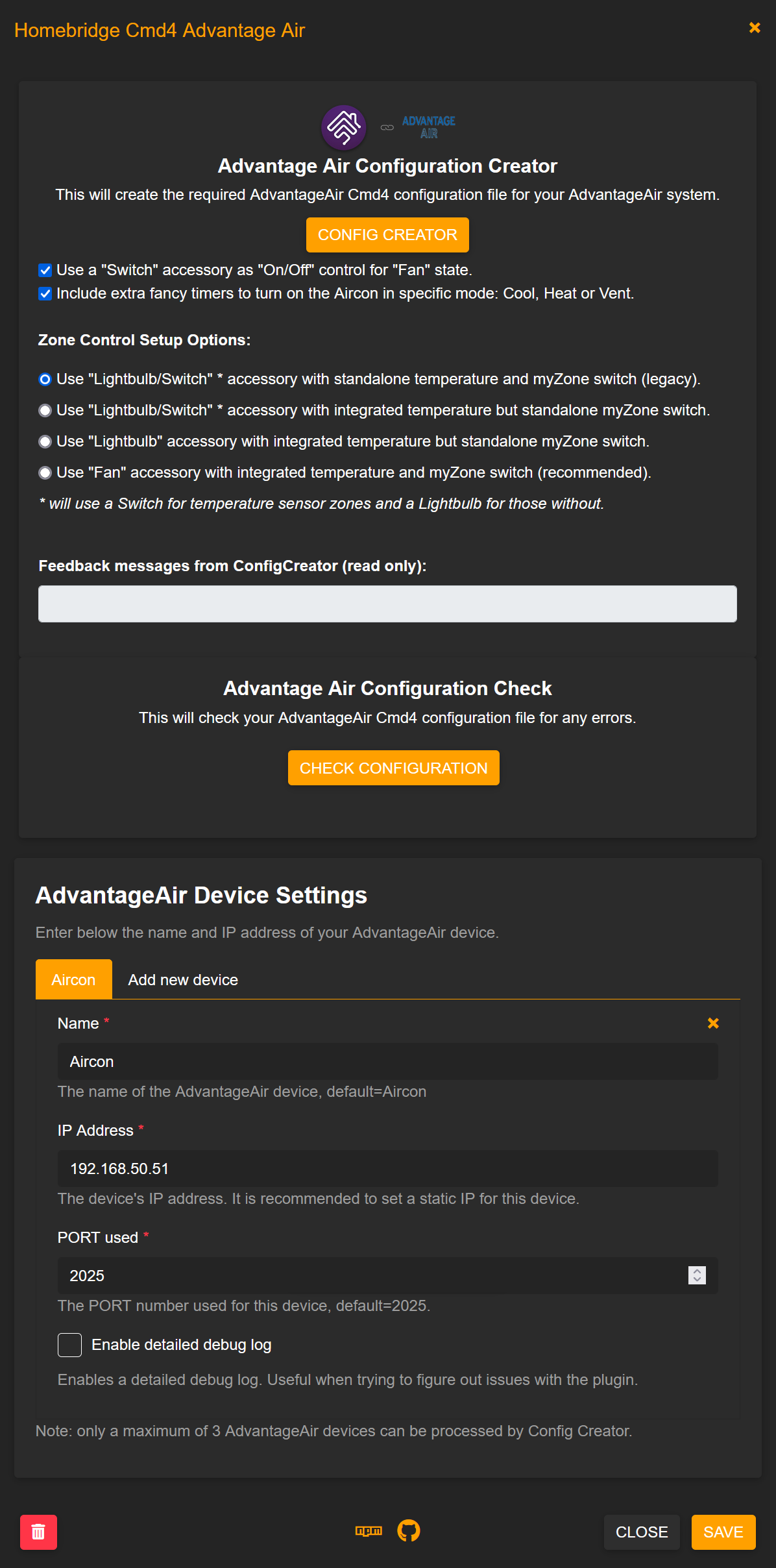Click the chain link icon between logos
The height and width of the screenshot is (1568, 776).
[x=387, y=128]
